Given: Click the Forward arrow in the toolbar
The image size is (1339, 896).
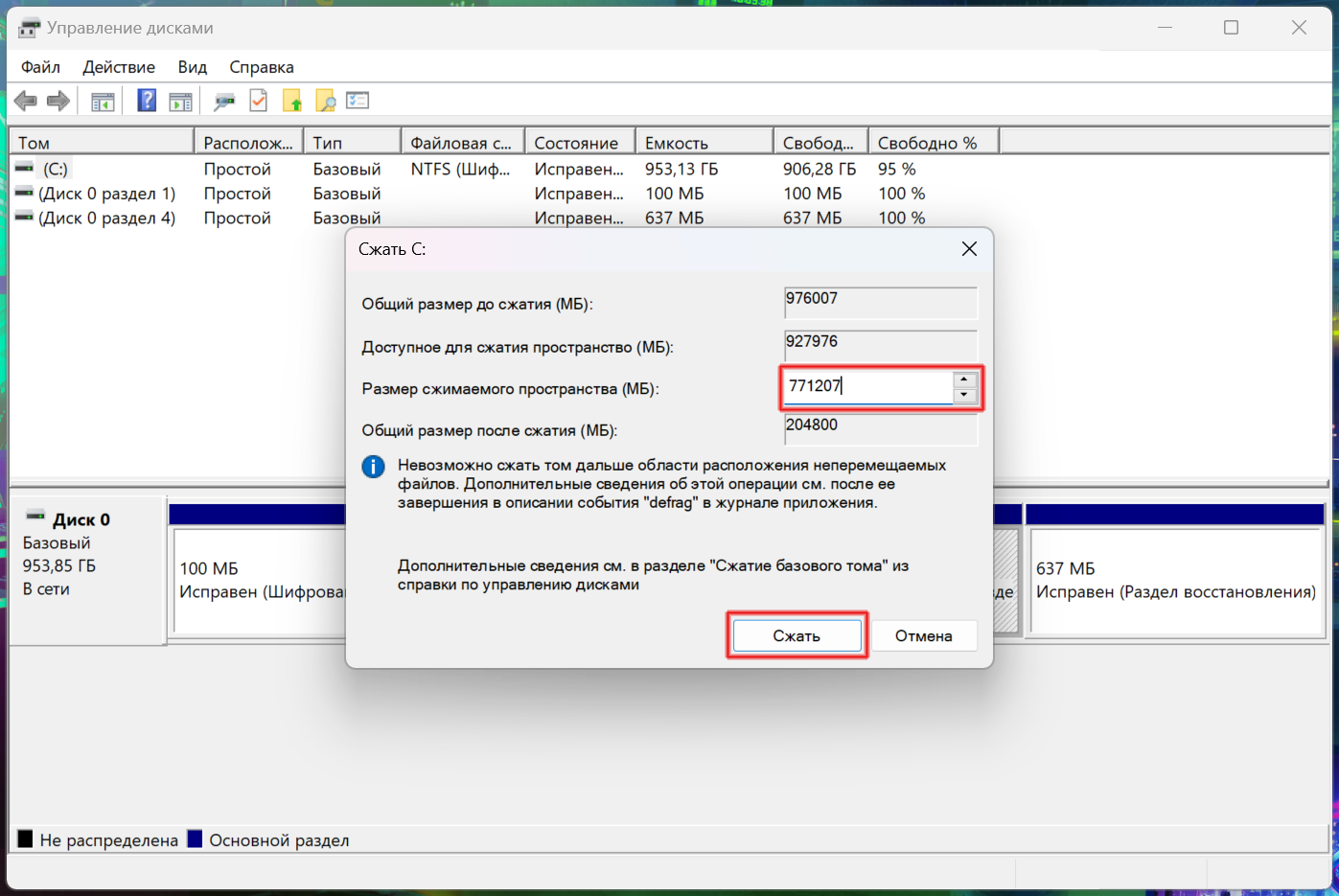Looking at the screenshot, I should (58, 101).
